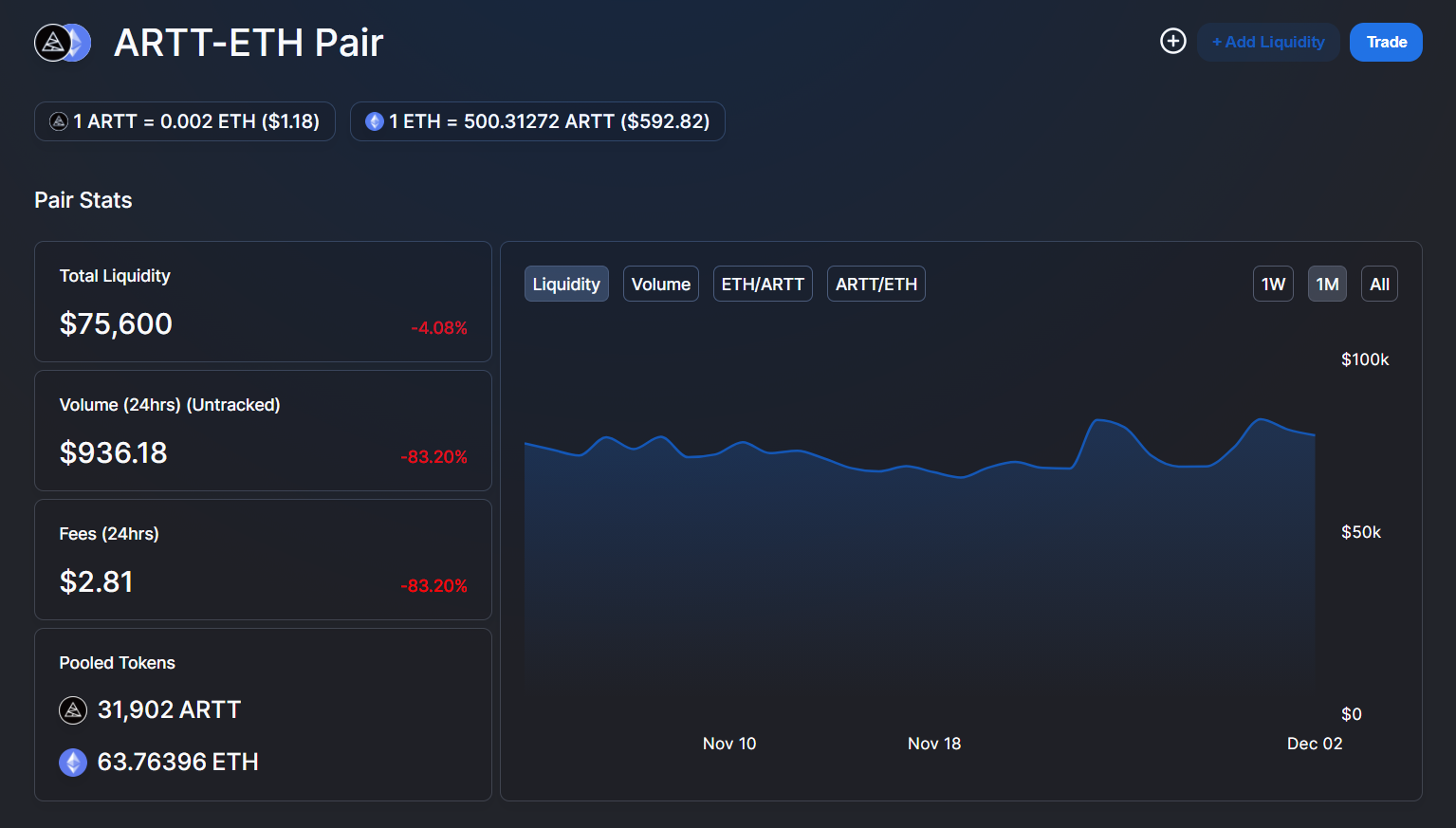Open the Trade button
The image size is (1456, 828).
[1386, 42]
